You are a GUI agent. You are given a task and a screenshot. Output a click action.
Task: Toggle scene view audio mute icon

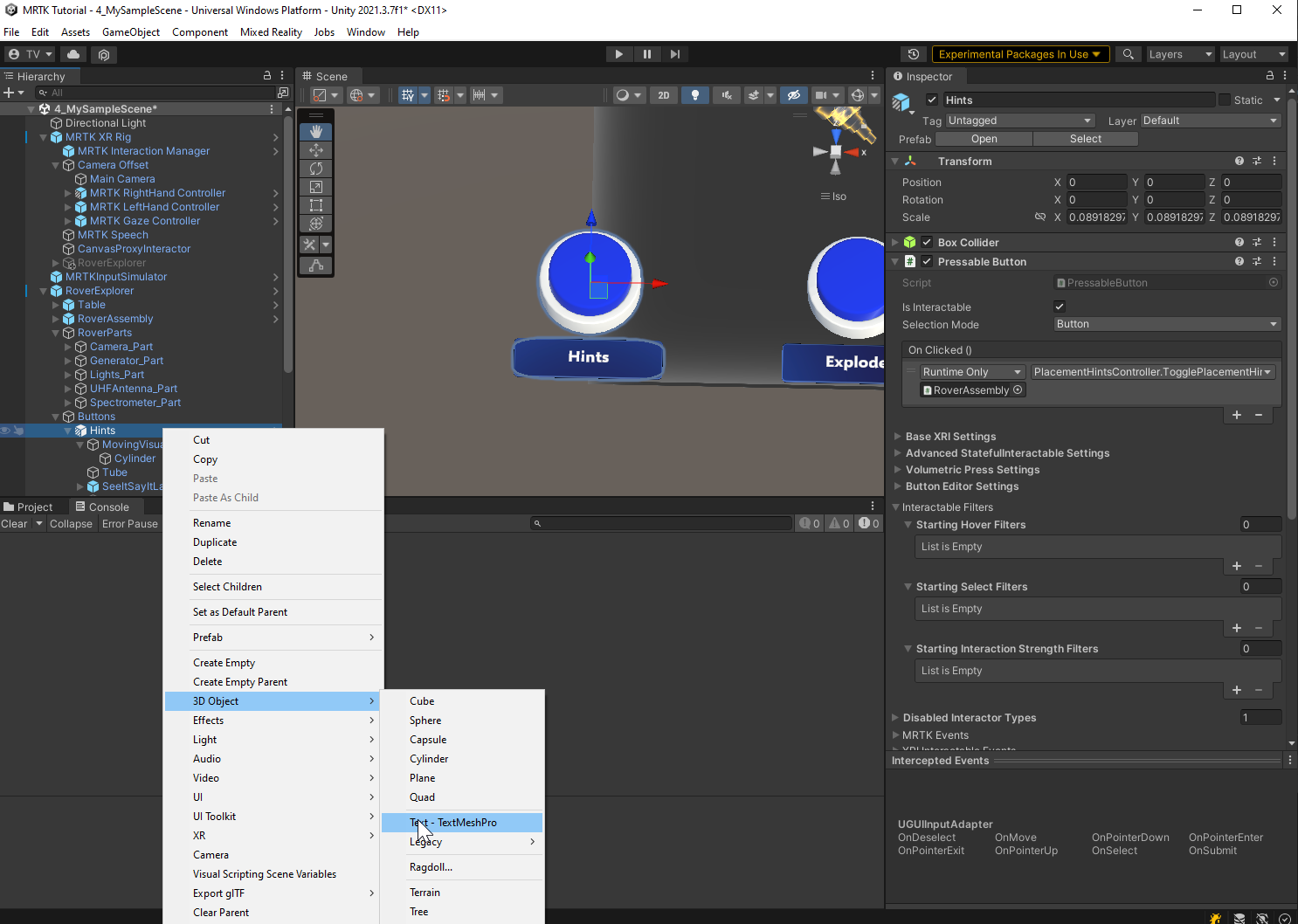click(x=727, y=94)
